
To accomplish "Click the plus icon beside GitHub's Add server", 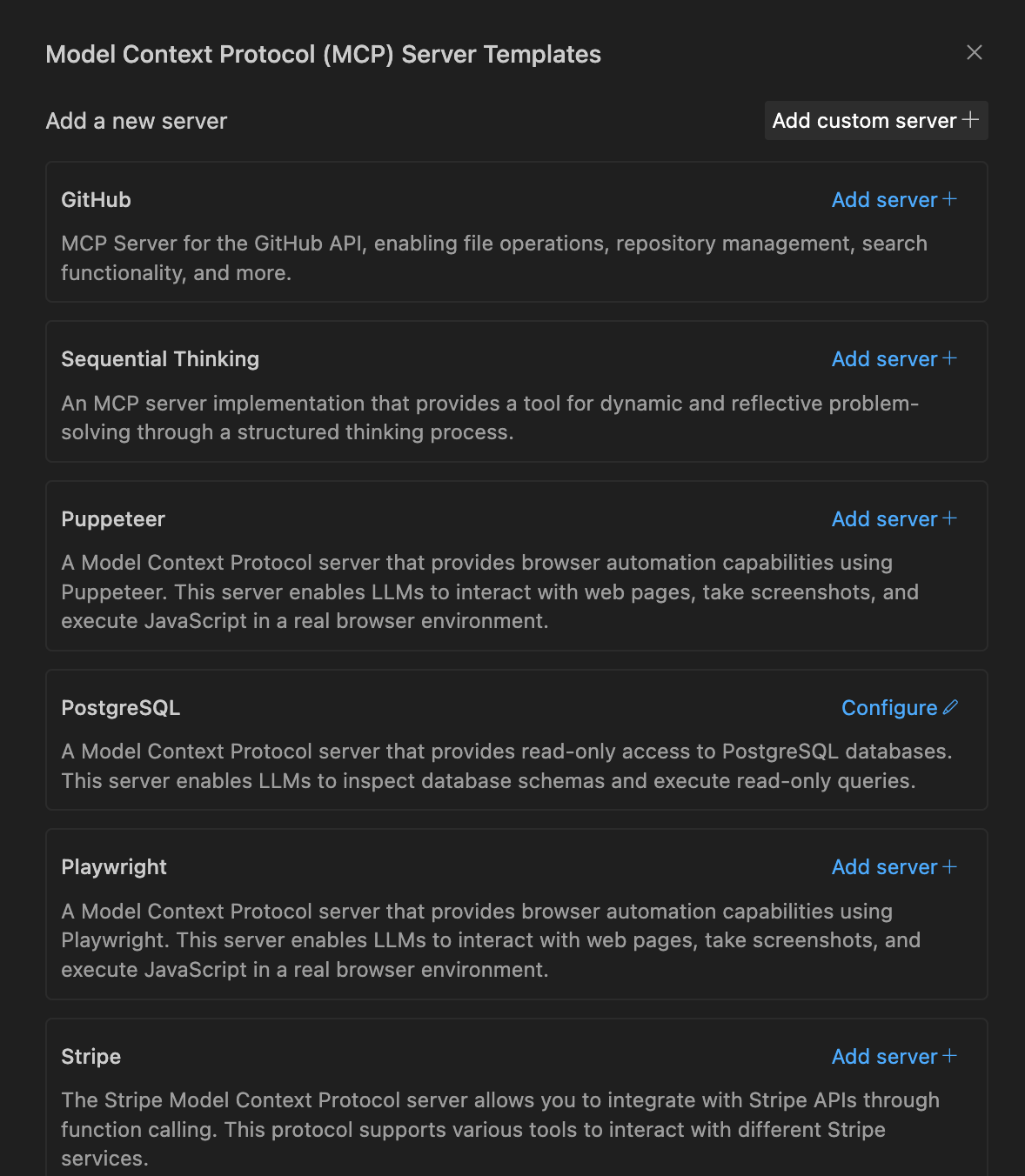I will 950,199.
